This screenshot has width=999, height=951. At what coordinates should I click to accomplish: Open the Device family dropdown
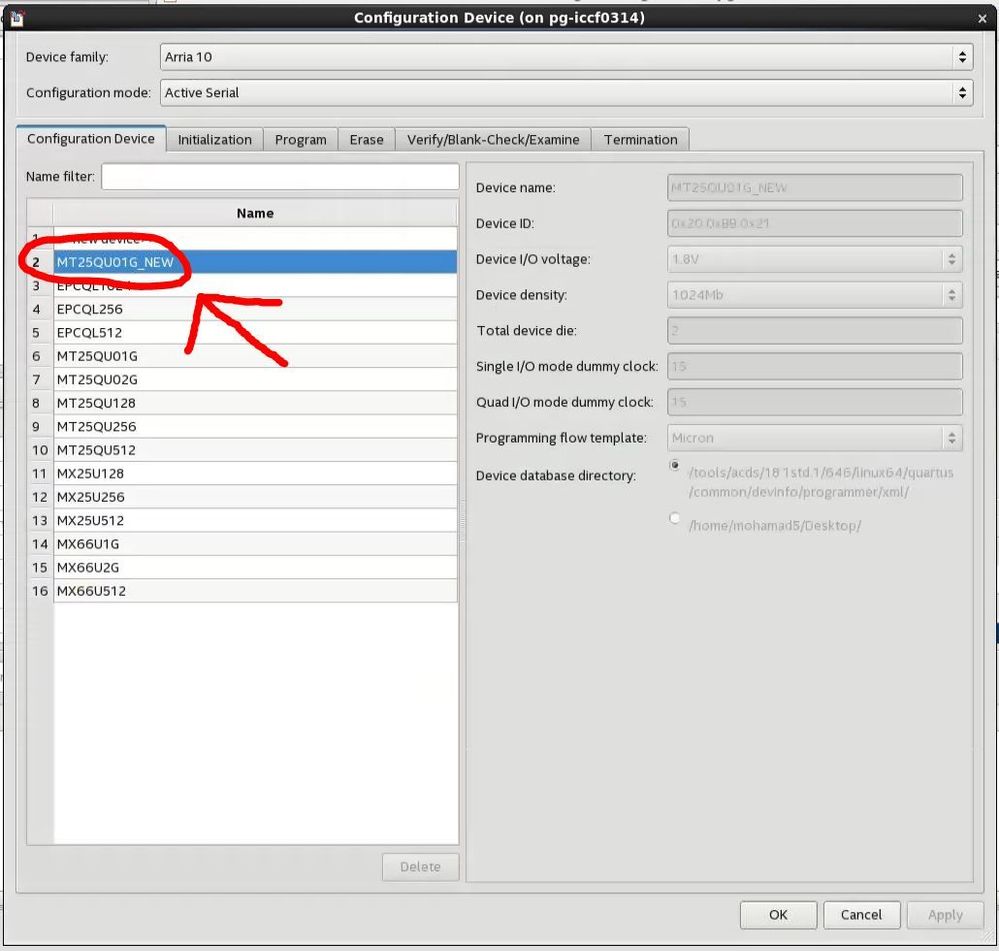(x=566, y=57)
